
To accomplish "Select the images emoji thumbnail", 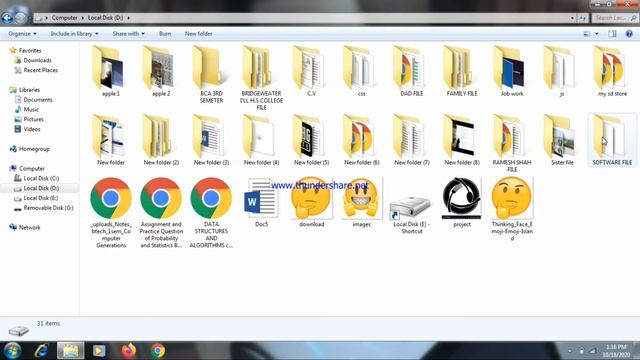I will click(362, 202).
